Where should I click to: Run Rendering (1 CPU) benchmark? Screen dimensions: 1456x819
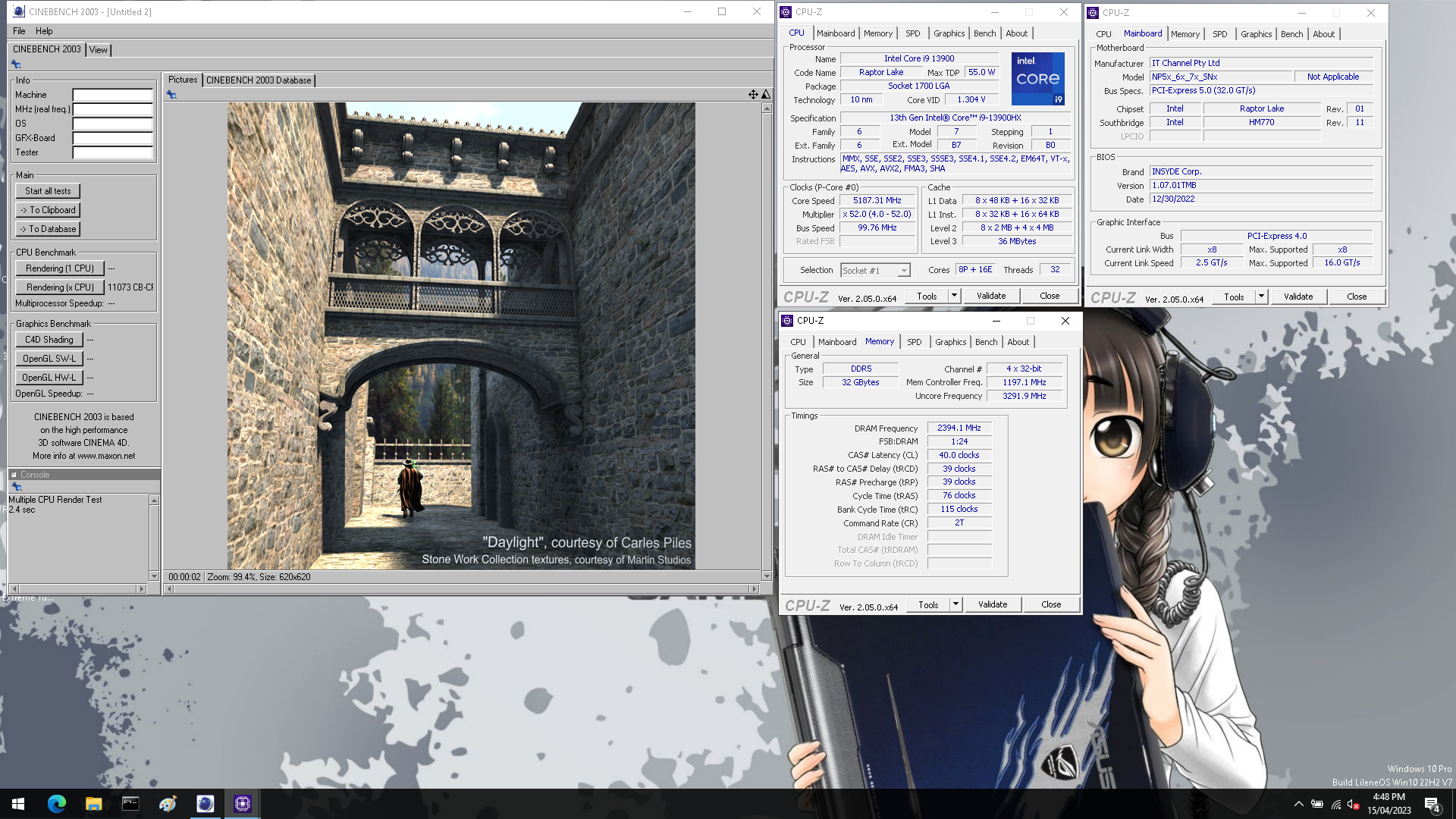point(60,268)
